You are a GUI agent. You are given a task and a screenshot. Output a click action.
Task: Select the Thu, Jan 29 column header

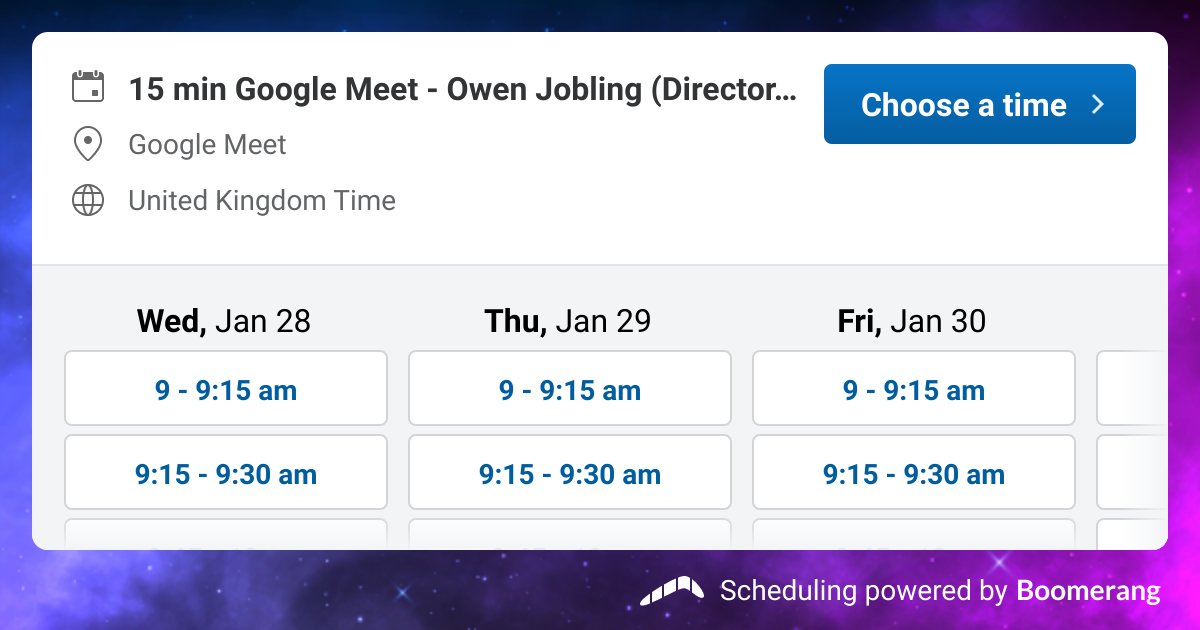point(567,321)
